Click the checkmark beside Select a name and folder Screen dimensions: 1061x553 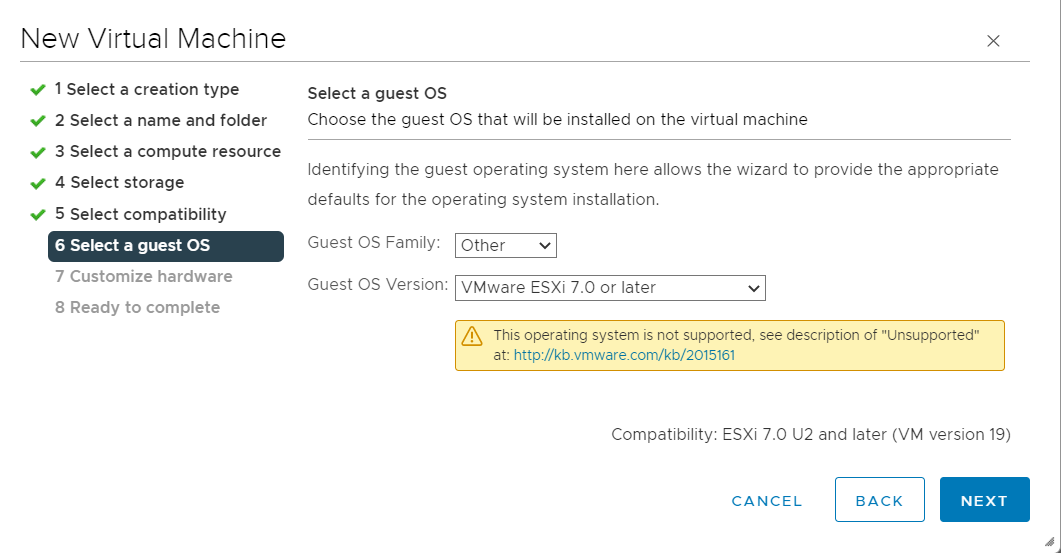(x=38, y=121)
